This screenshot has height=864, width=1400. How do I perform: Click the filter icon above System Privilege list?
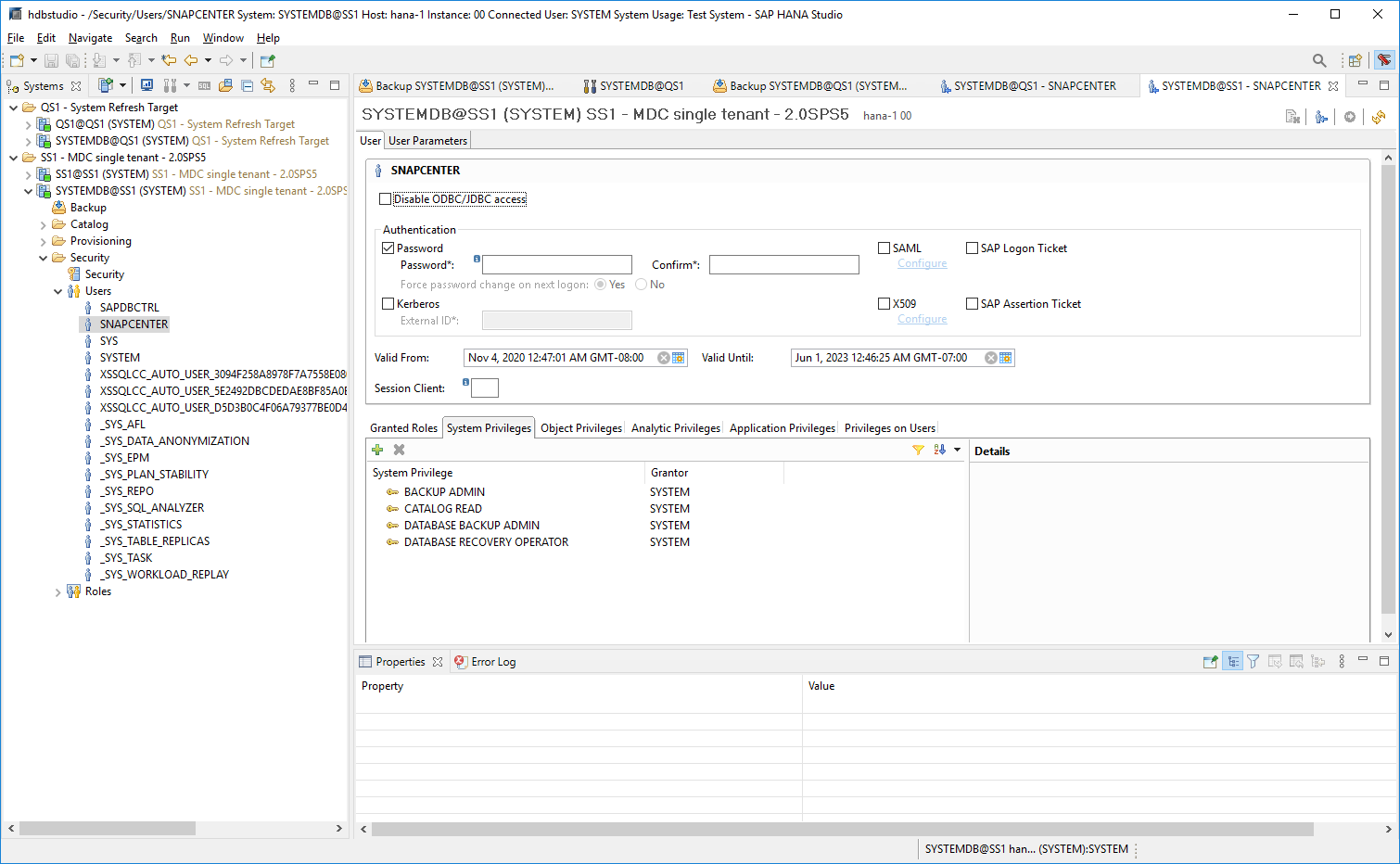coord(918,450)
